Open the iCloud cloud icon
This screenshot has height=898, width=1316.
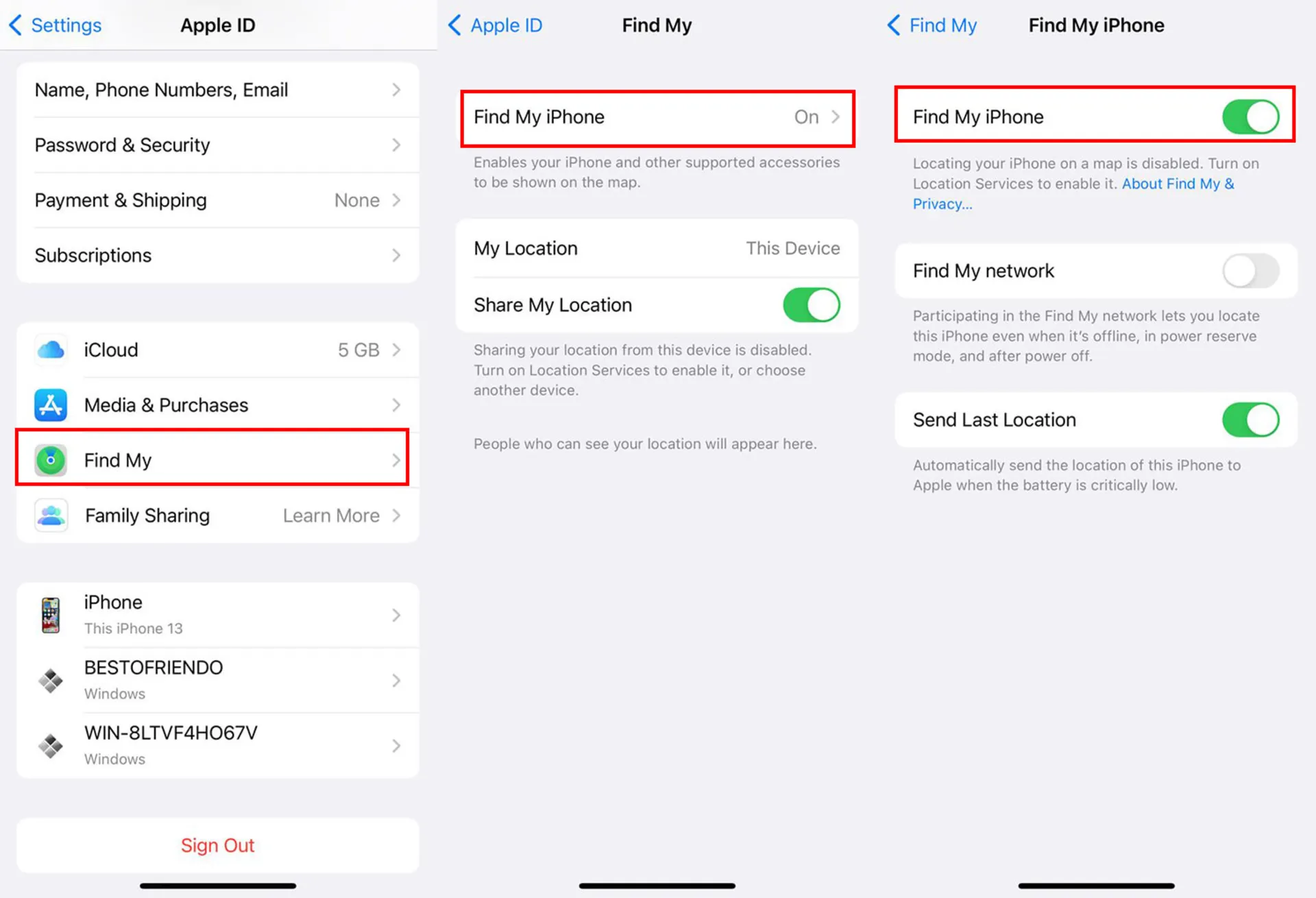pyautogui.click(x=51, y=350)
